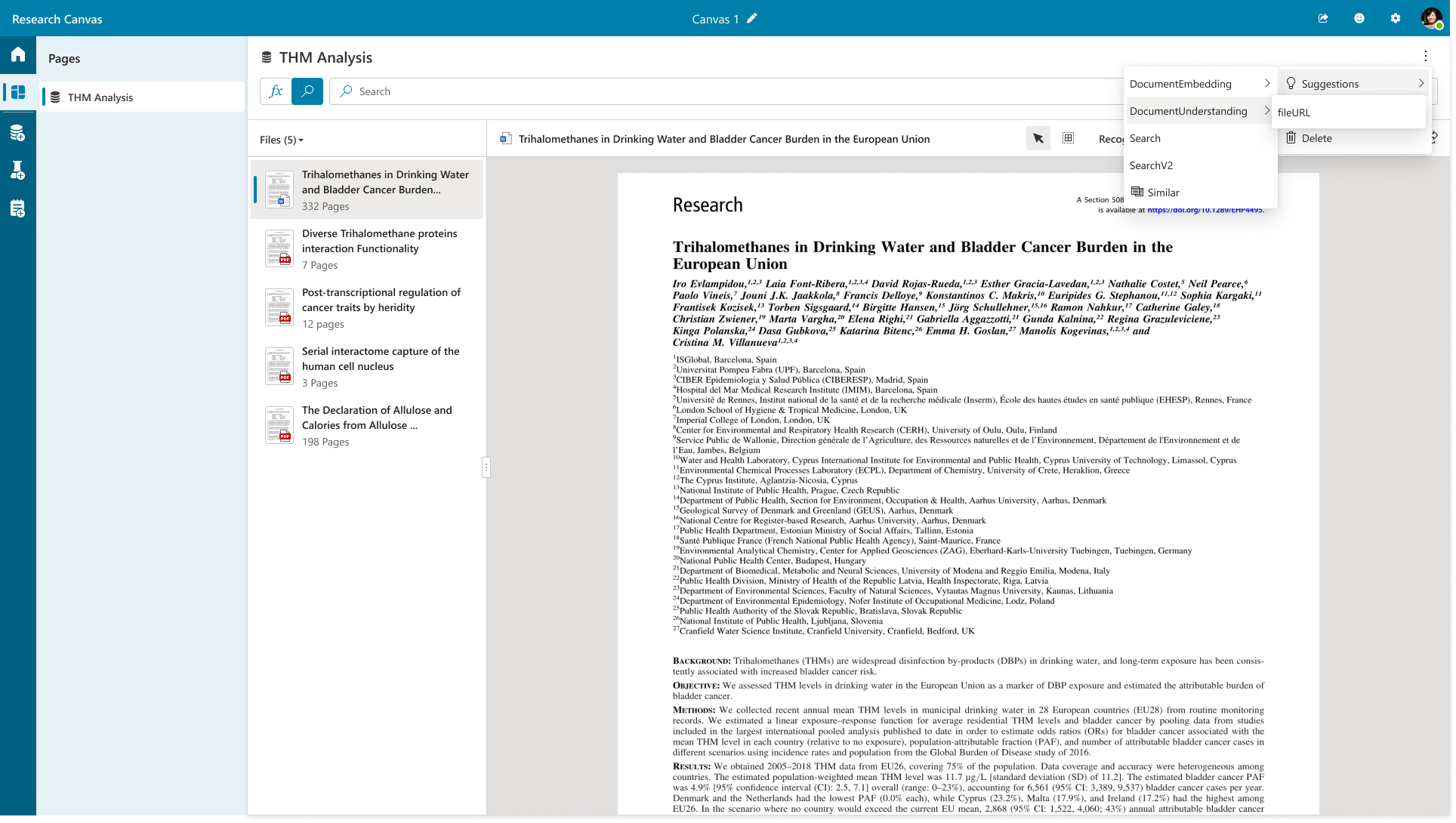The height and width of the screenshot is (823, 1456).
Task: Open settings gear in header
Action: pyautogui.click(x=1396, y=19)
